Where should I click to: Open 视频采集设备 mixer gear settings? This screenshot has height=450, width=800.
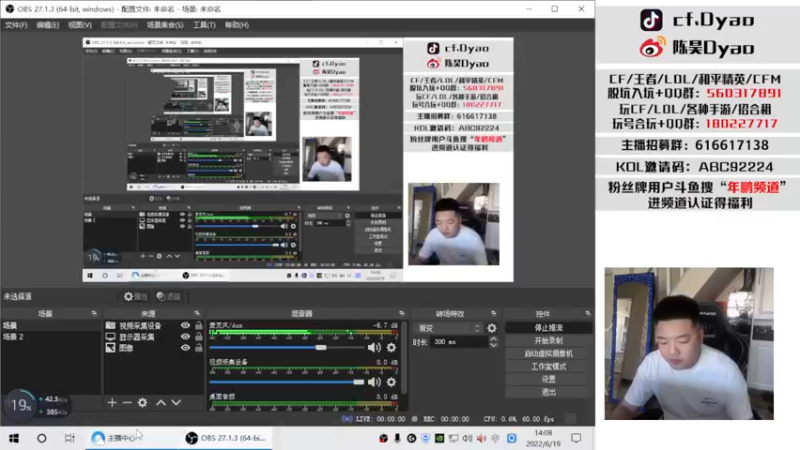(391, 382)
